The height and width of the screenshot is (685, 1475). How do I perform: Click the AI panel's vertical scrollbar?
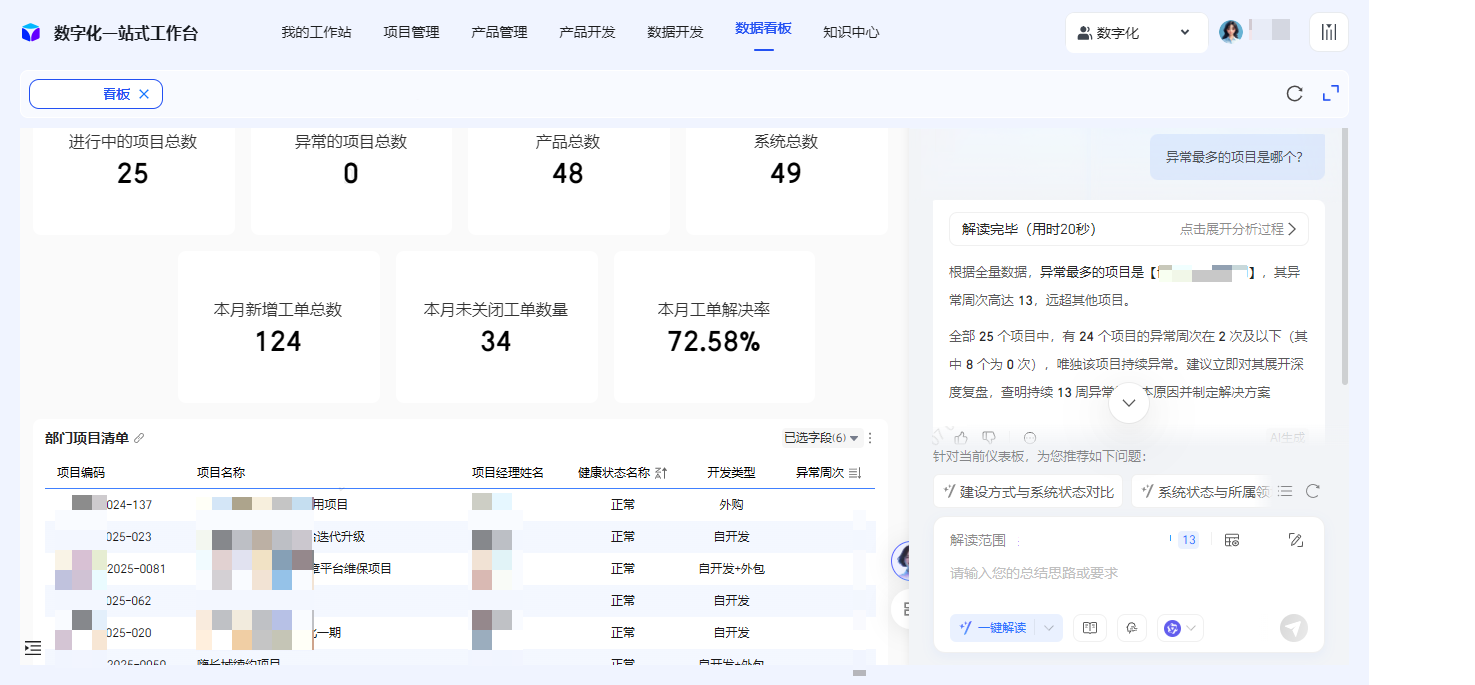click(x=1345, y=256)
